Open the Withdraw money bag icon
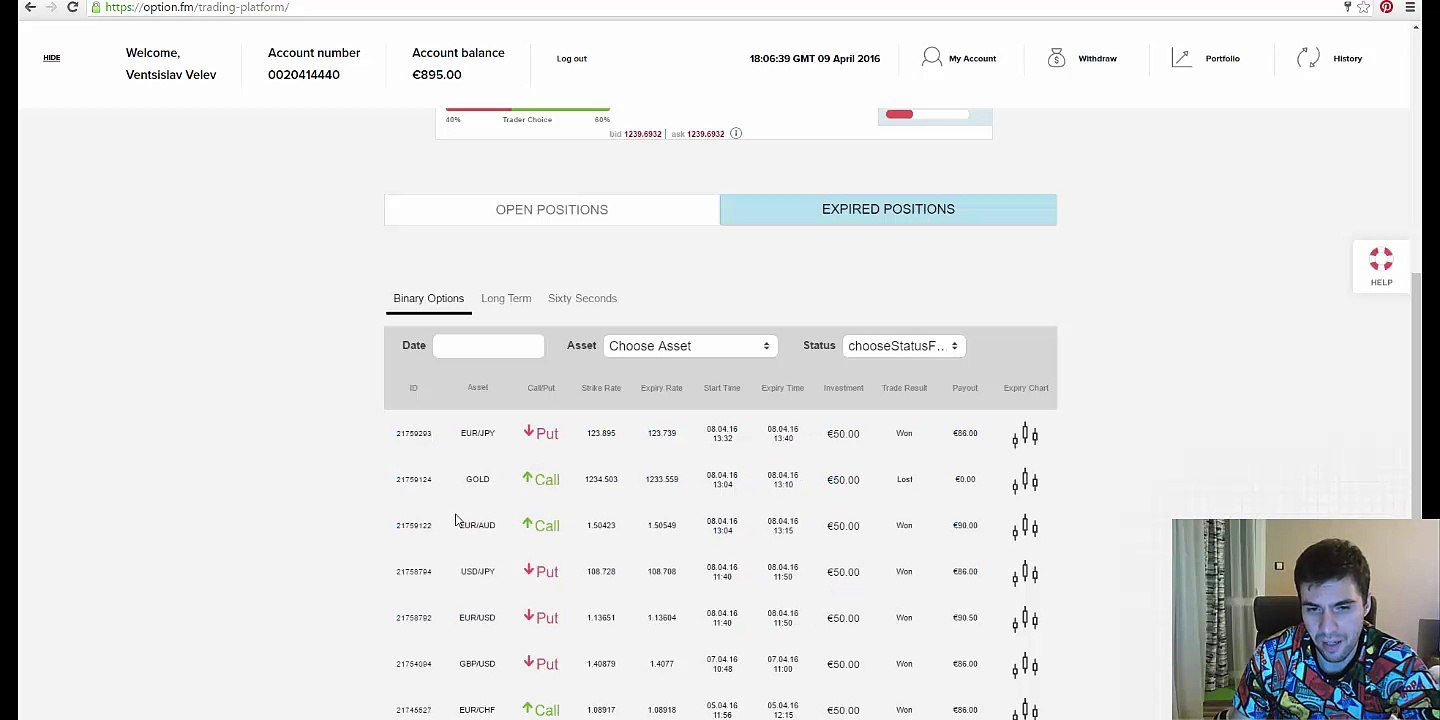 1057,58
